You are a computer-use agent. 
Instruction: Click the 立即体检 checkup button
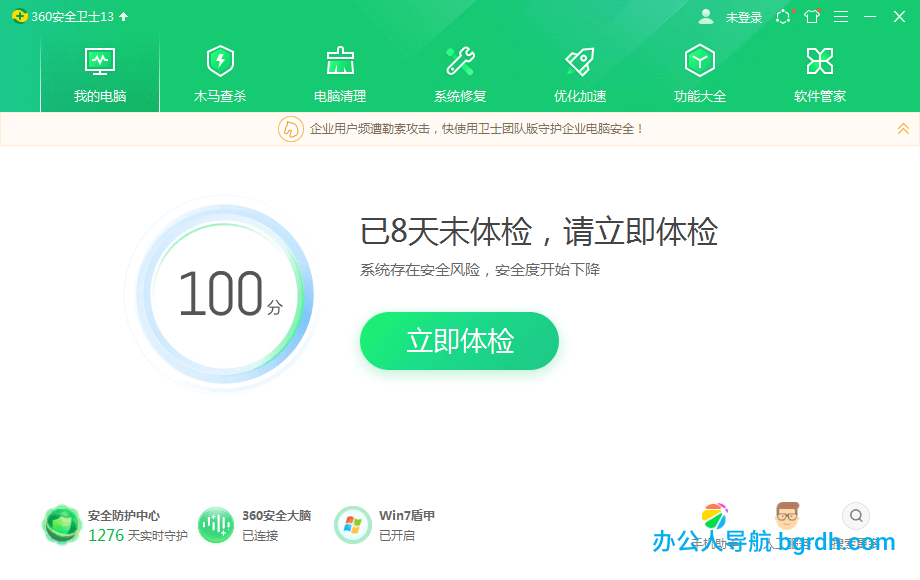459,341
